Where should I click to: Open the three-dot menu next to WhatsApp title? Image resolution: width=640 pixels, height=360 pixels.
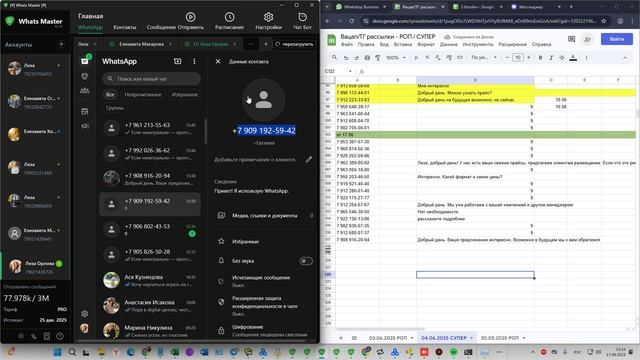pos(194,61)
